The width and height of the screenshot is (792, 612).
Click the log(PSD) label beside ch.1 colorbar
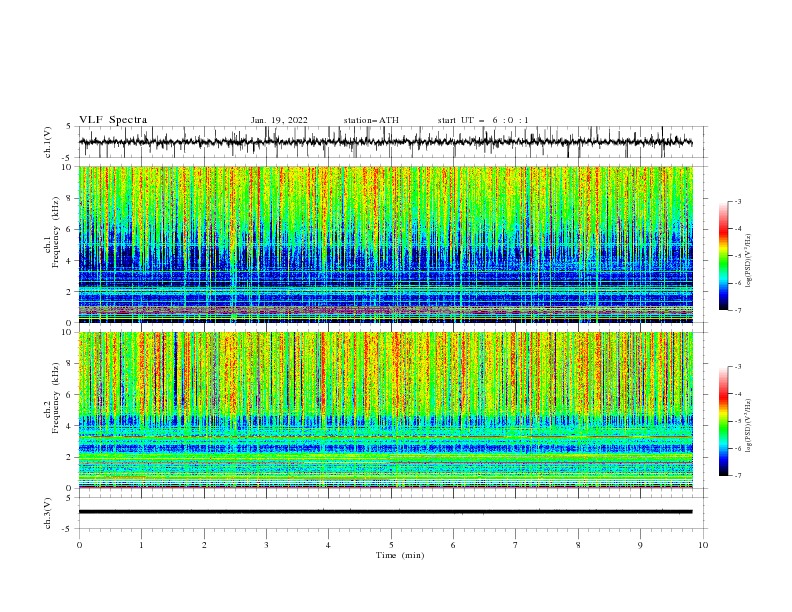[748, 261]
